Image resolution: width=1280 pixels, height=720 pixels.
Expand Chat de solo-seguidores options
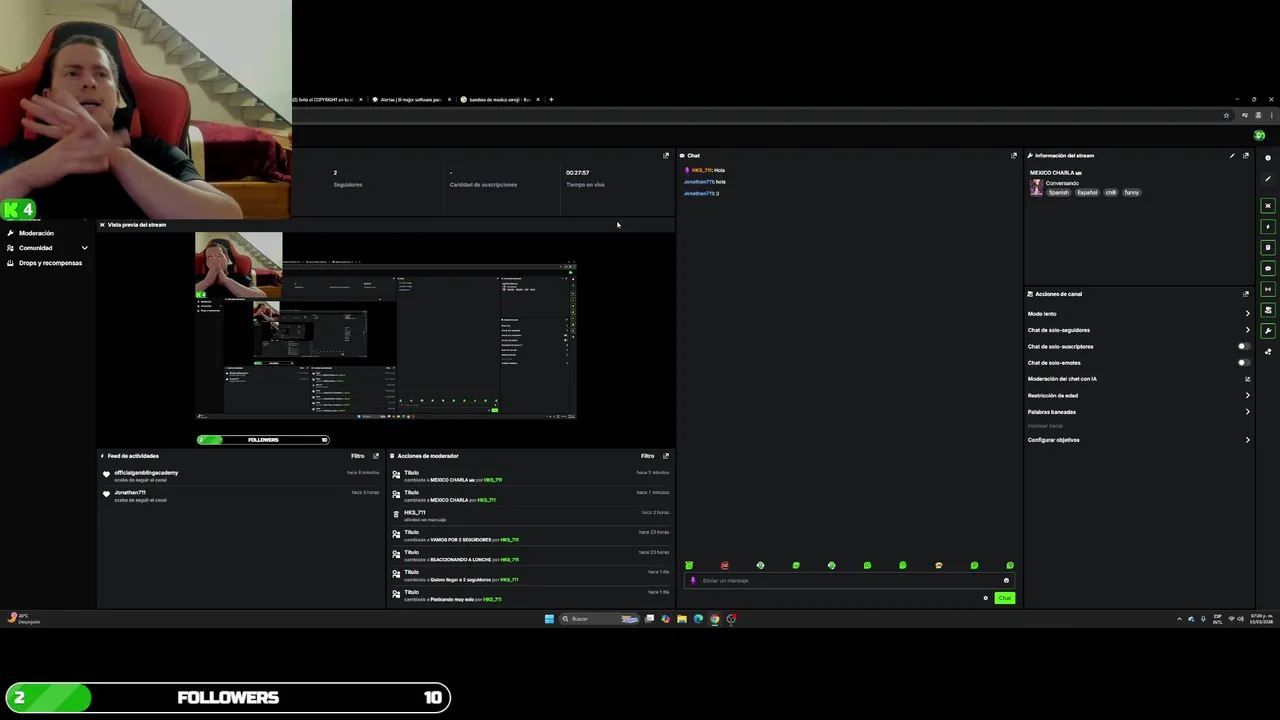click(x=1247, y=330)
